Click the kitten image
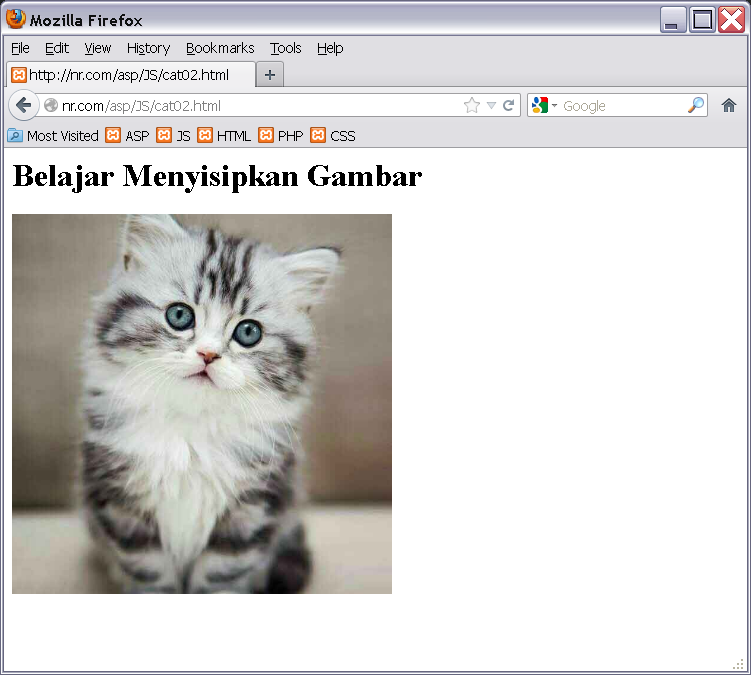Viewport: 751px width, 675px height. point(202,404)
